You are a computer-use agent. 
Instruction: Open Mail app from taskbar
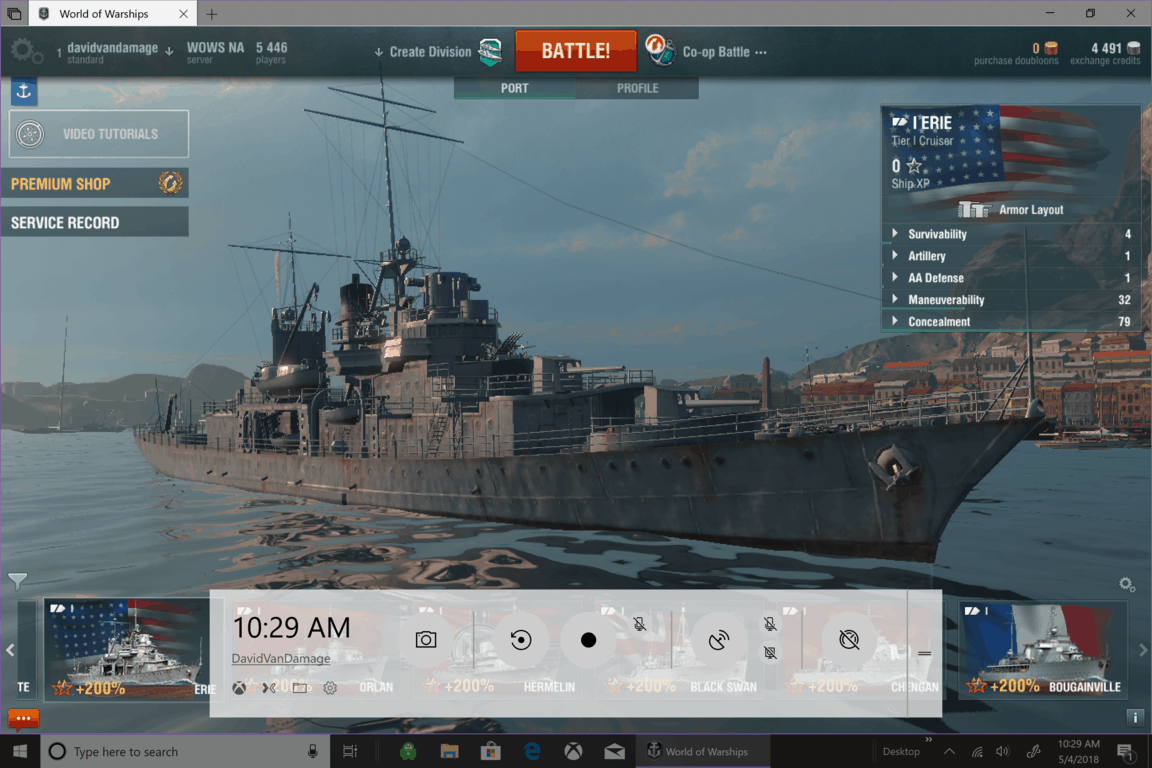click(614, 751)
